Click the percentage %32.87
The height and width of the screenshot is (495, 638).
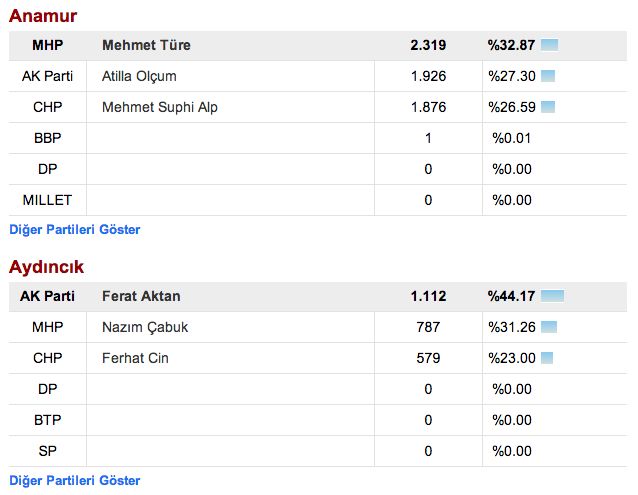511,45
